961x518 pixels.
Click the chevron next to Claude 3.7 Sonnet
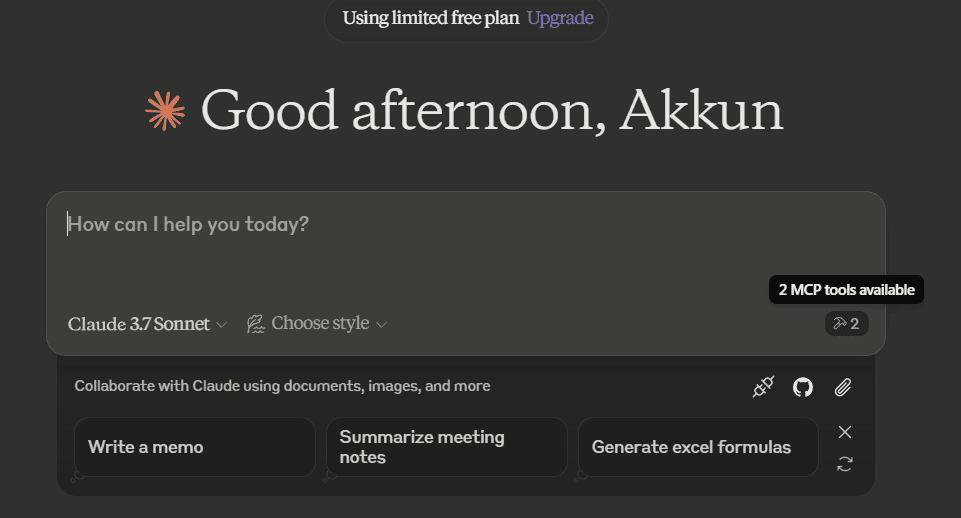pyautogui.click(x=222, y=325)
